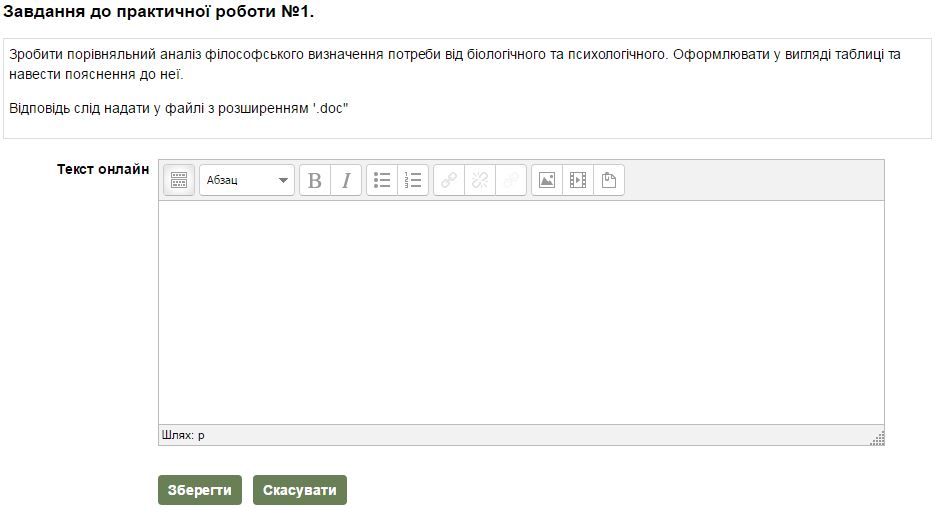Click the insert link icon
Screen dimensions: 941x510
(x=449, y=180)
